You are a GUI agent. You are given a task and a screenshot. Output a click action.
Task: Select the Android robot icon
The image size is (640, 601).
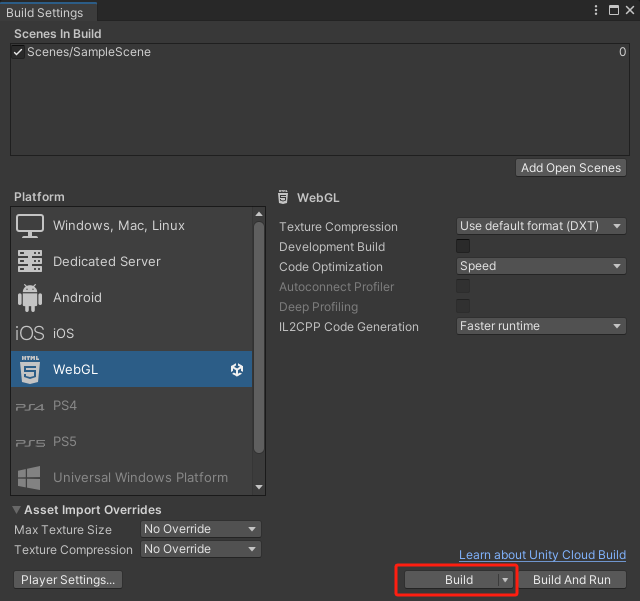coord(30,298)
